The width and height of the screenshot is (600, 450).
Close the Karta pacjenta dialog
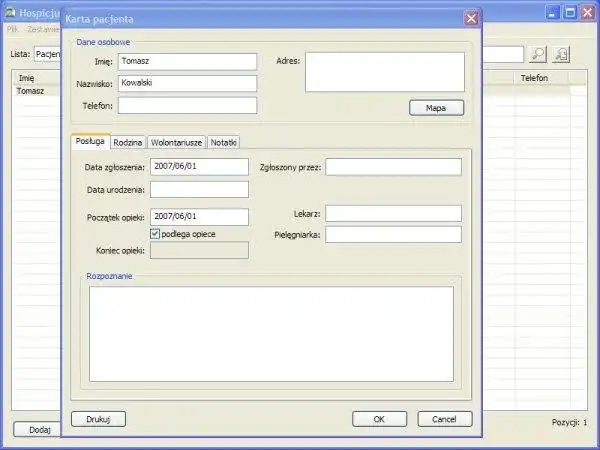pos(471,18)
